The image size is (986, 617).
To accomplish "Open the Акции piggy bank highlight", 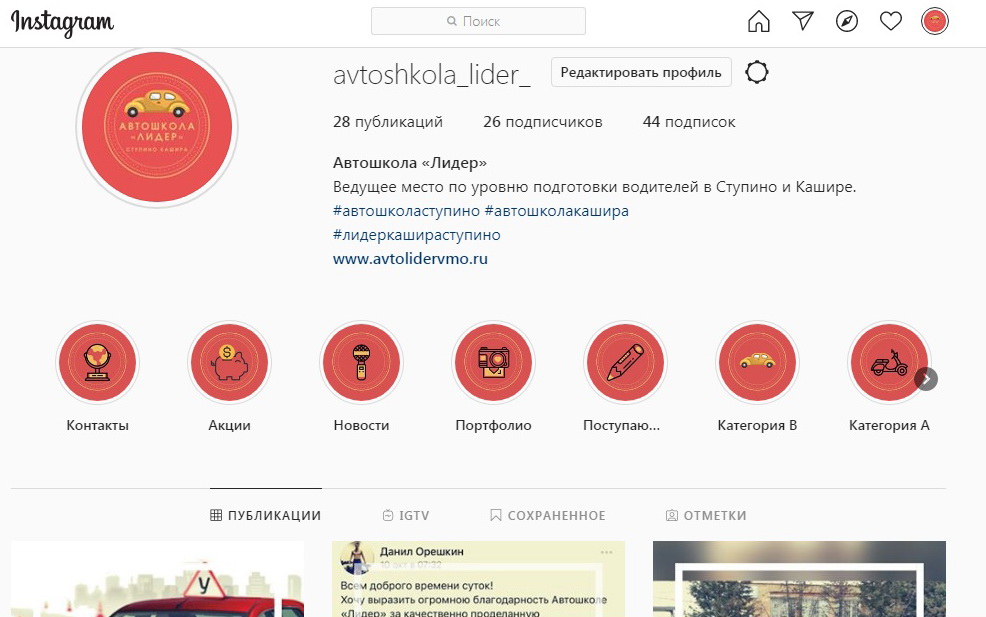I will pyautogui.click(x=230, y=362).
